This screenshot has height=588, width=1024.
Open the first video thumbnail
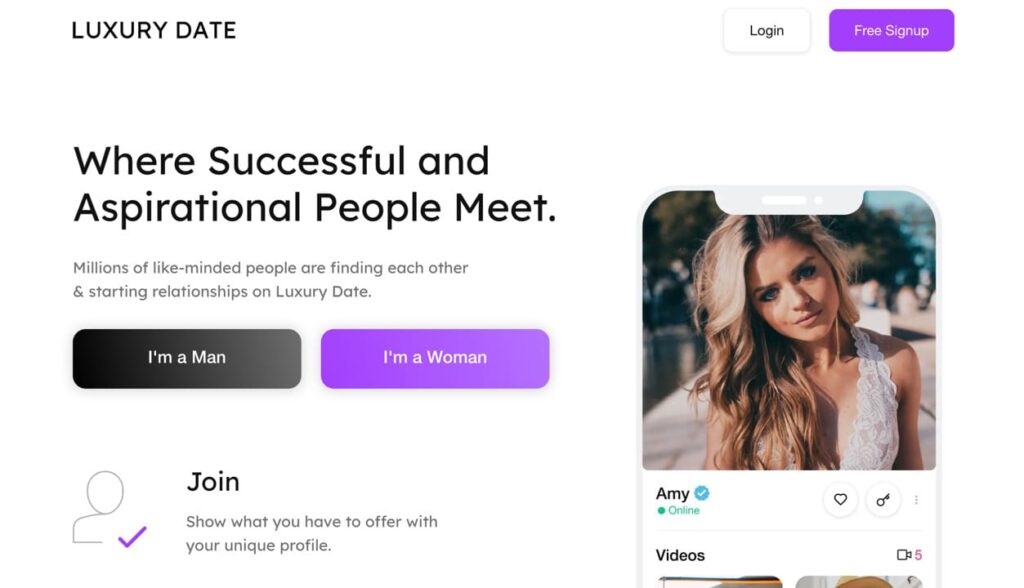[x=720, y=582]
